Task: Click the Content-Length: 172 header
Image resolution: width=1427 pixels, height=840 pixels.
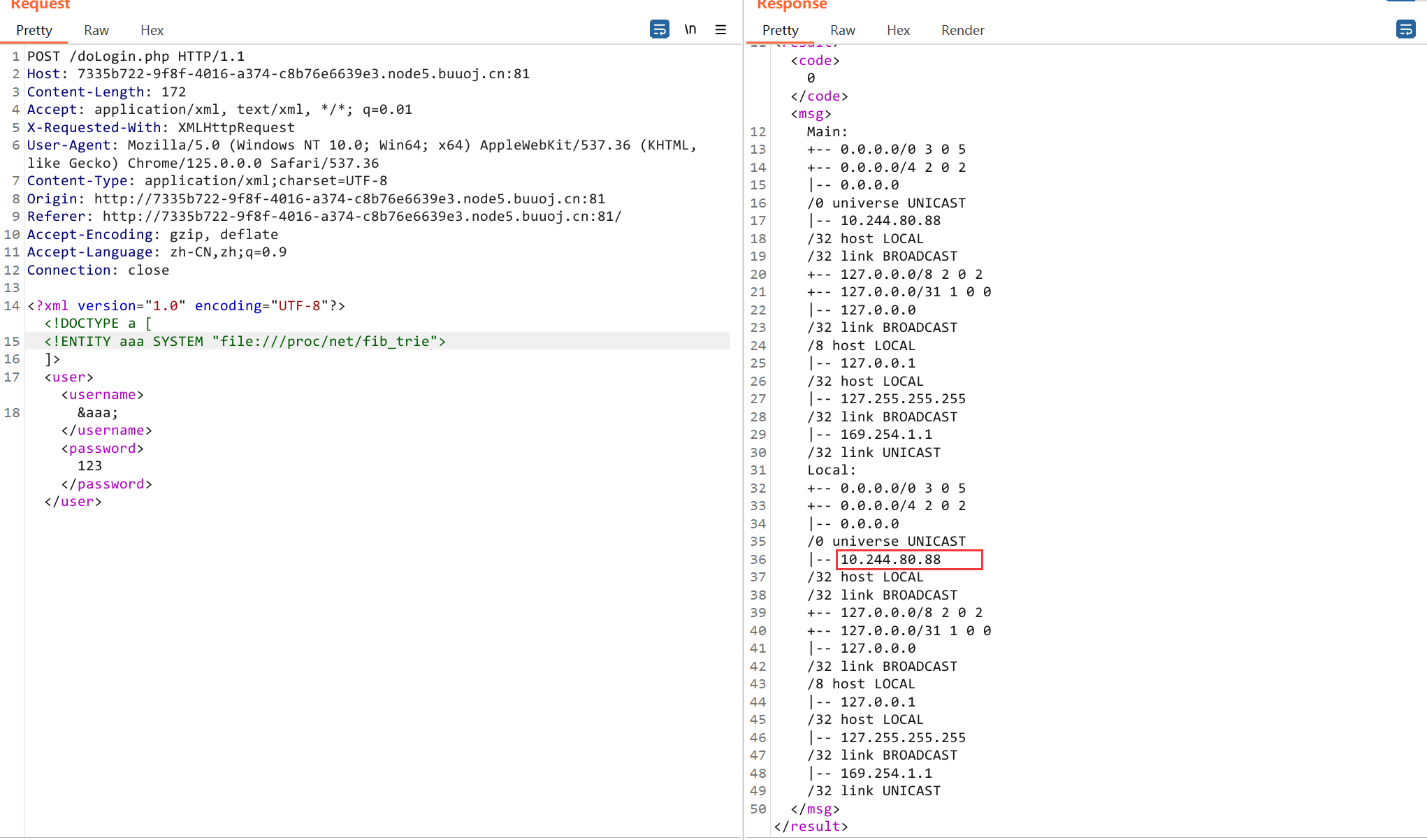Action: coord(106,92)
